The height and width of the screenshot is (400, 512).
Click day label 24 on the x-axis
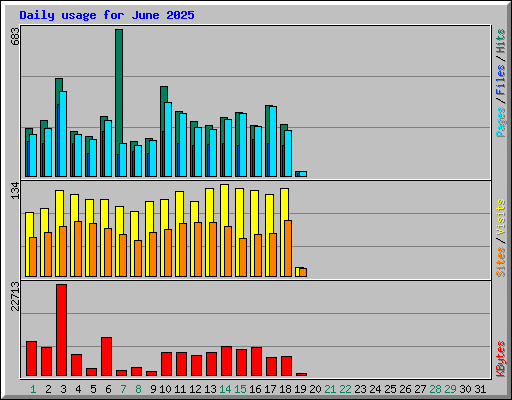click(375, 389)
